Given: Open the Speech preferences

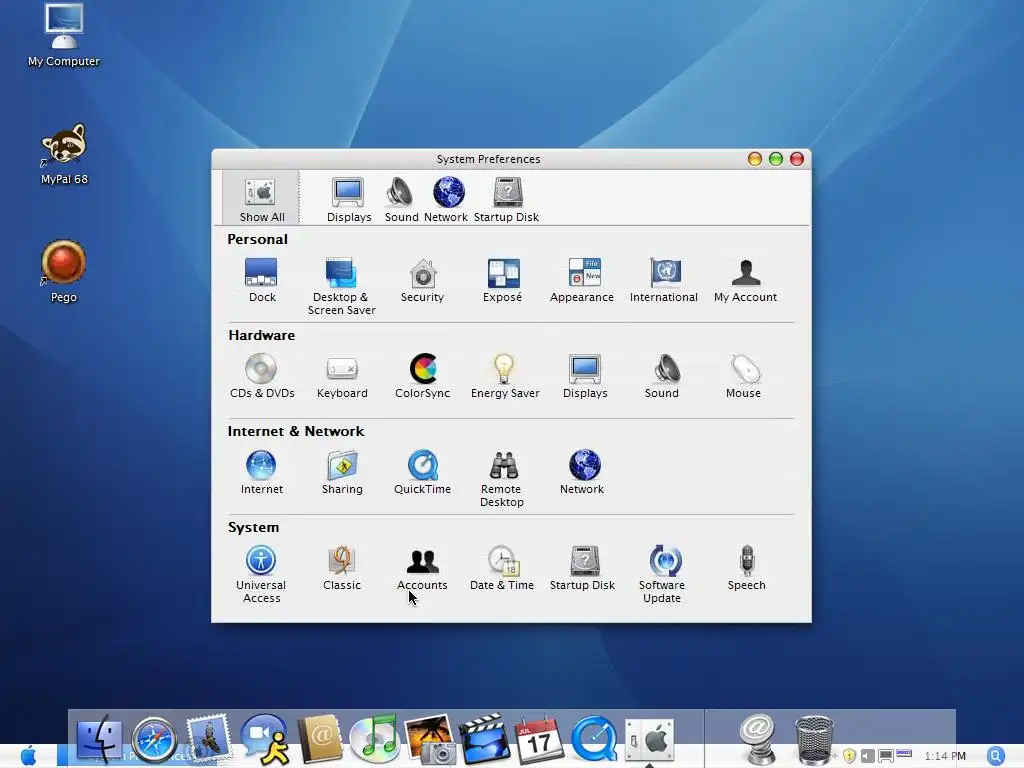Looking at the screenshot, I should click(746, 568).
